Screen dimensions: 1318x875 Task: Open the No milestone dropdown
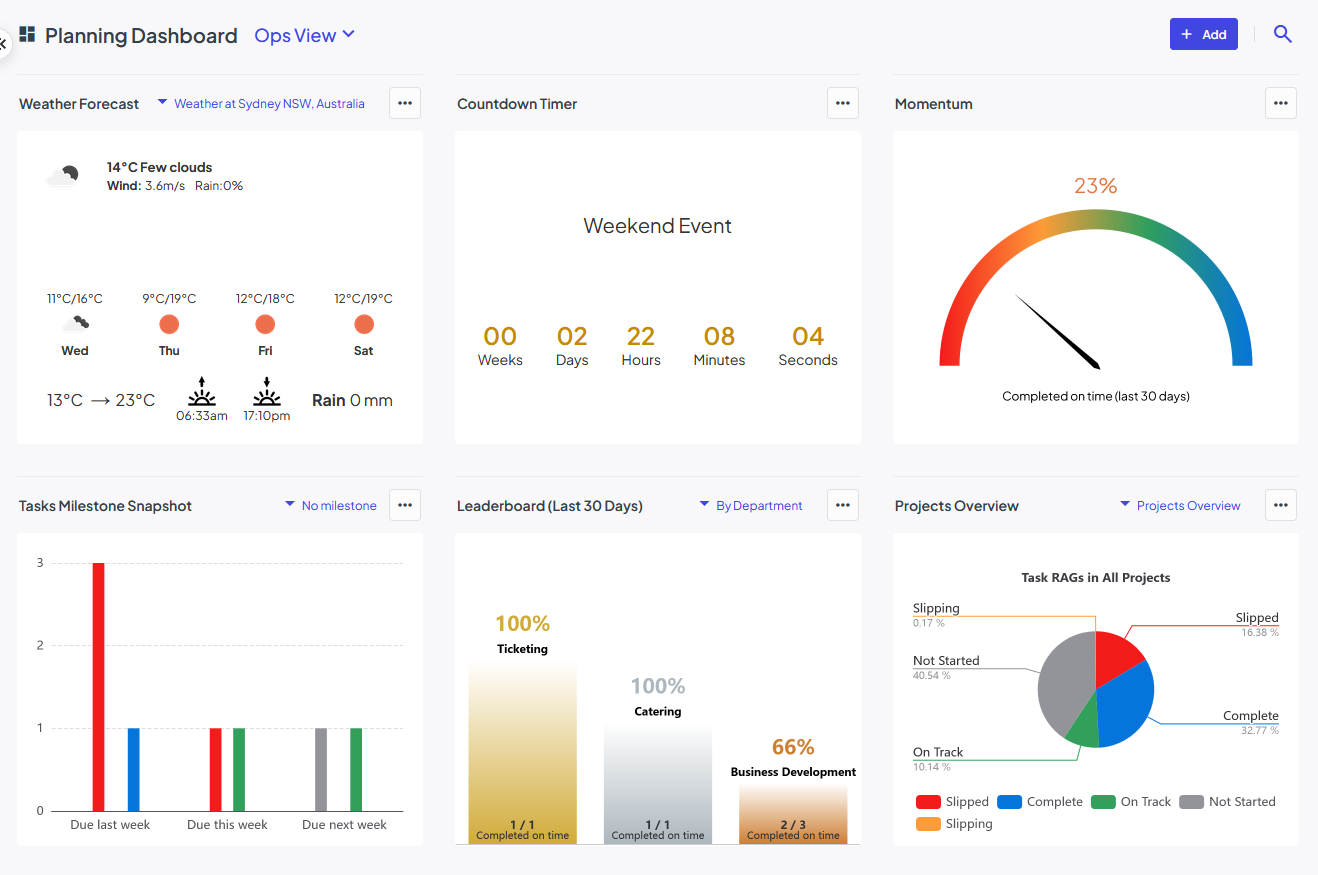(331, 505)
